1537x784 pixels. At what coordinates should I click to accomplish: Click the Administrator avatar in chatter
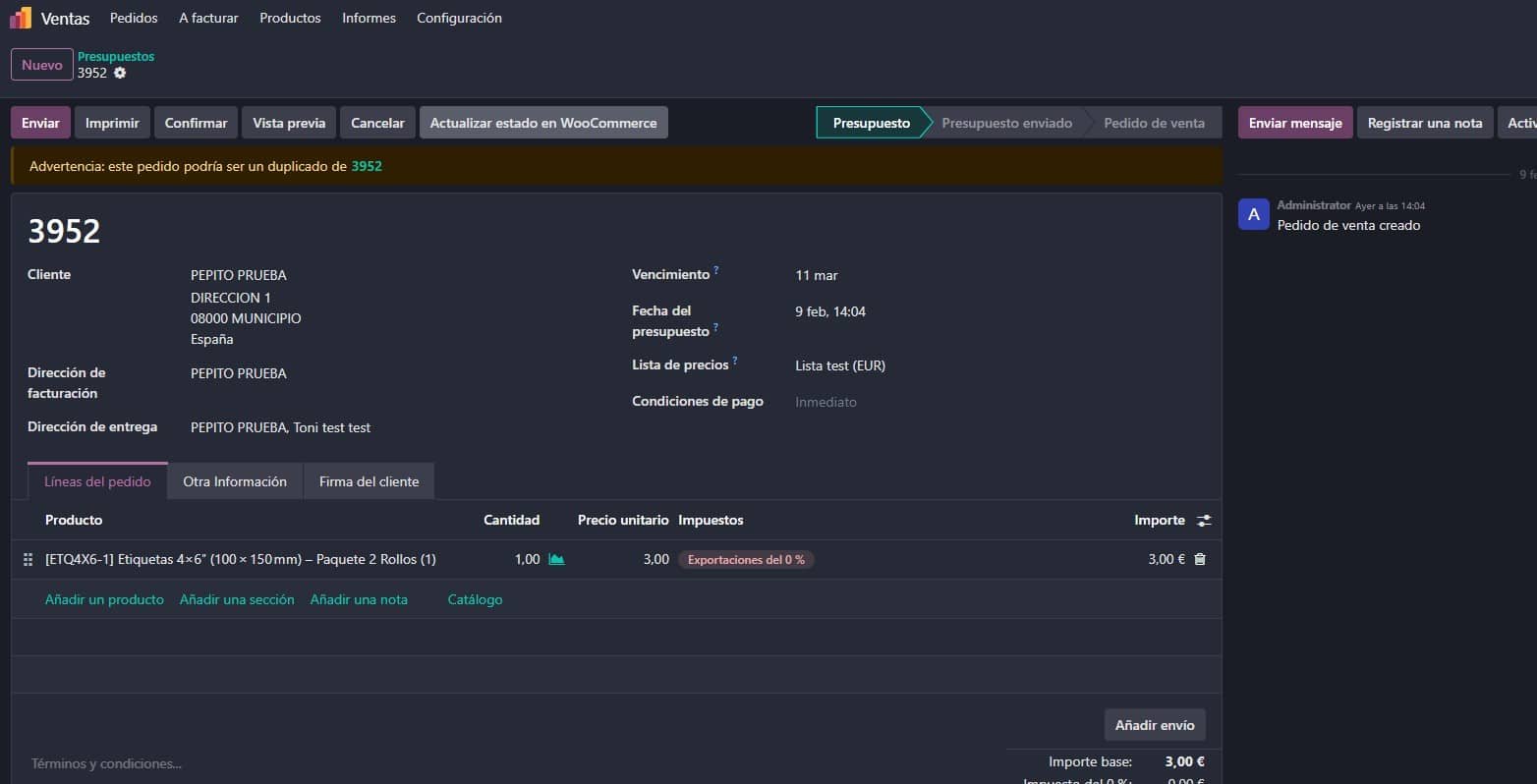click(1253, 214)
